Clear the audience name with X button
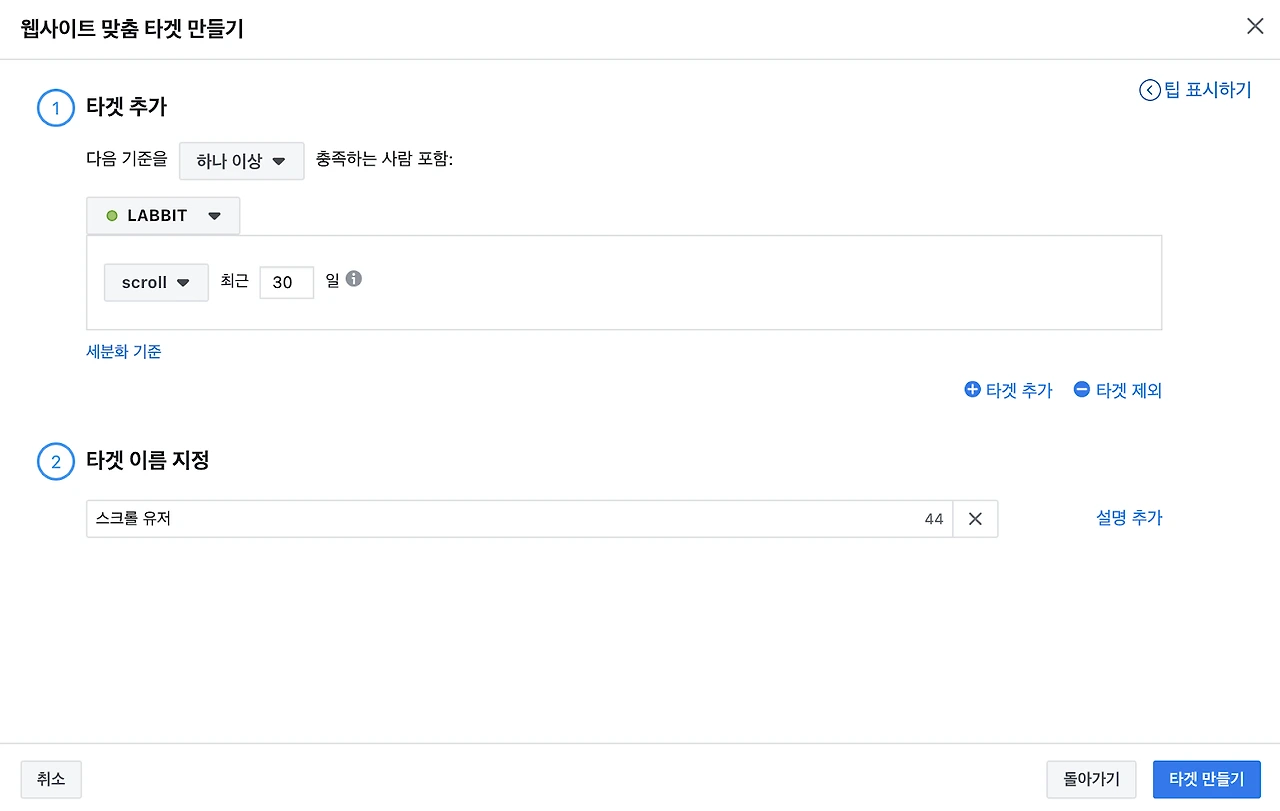 pyautogui.click(x=975, y=519)
